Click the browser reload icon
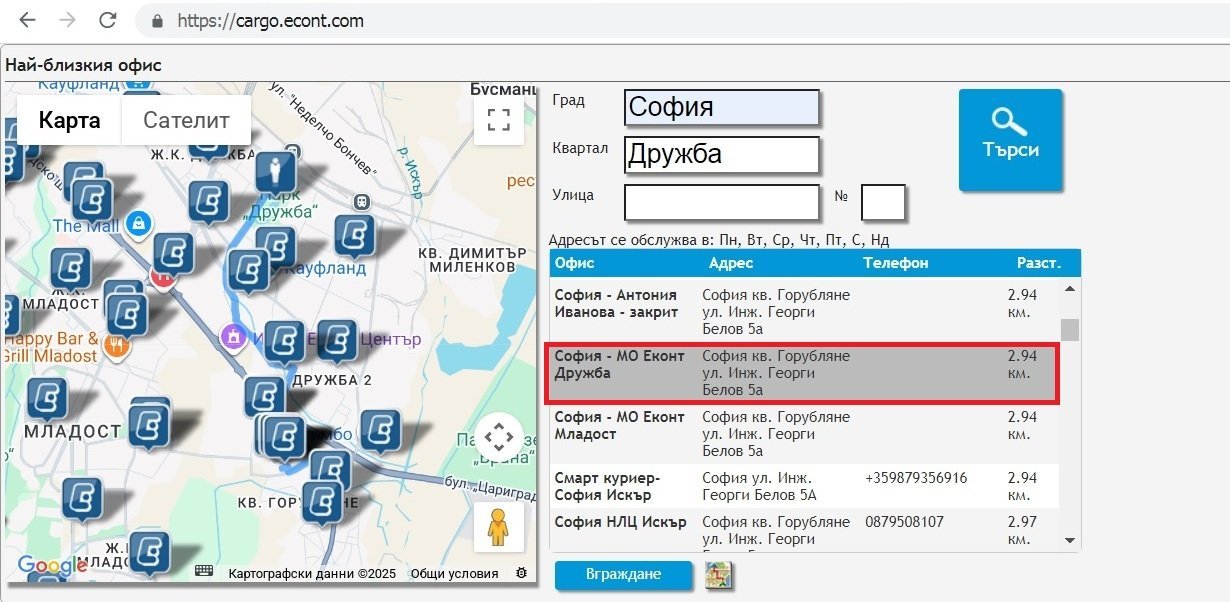This screenshot has height=602, width=1230. [x=108, y=20]
